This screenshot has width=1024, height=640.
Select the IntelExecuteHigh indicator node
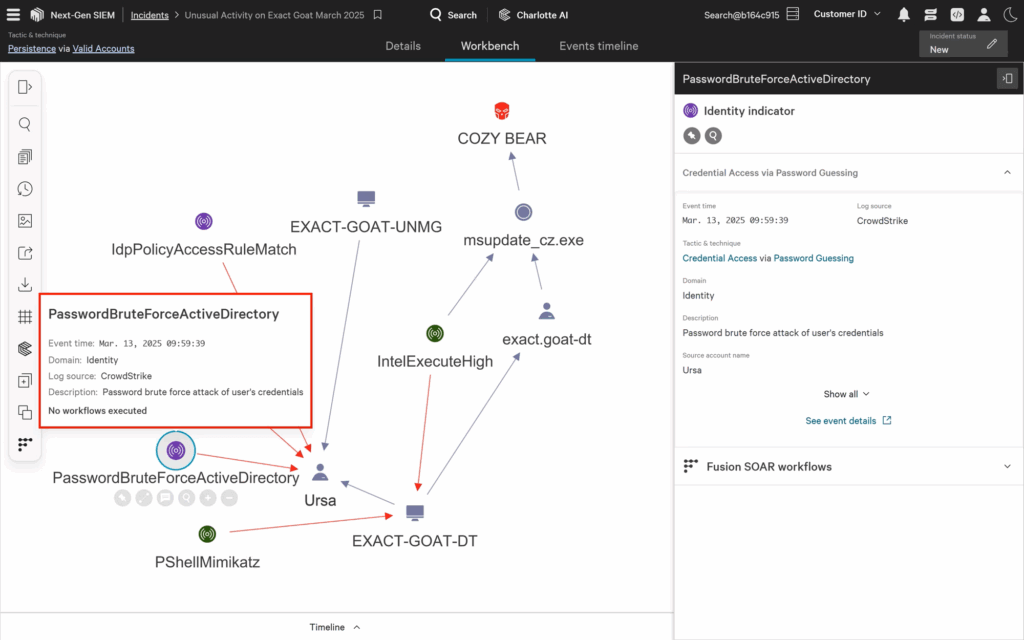pyautogui.click(x=435, y=334)
